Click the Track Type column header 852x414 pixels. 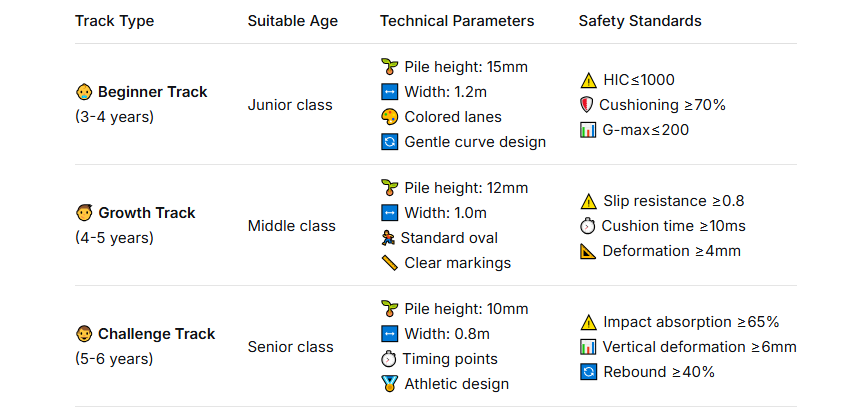tap(114, 21)
